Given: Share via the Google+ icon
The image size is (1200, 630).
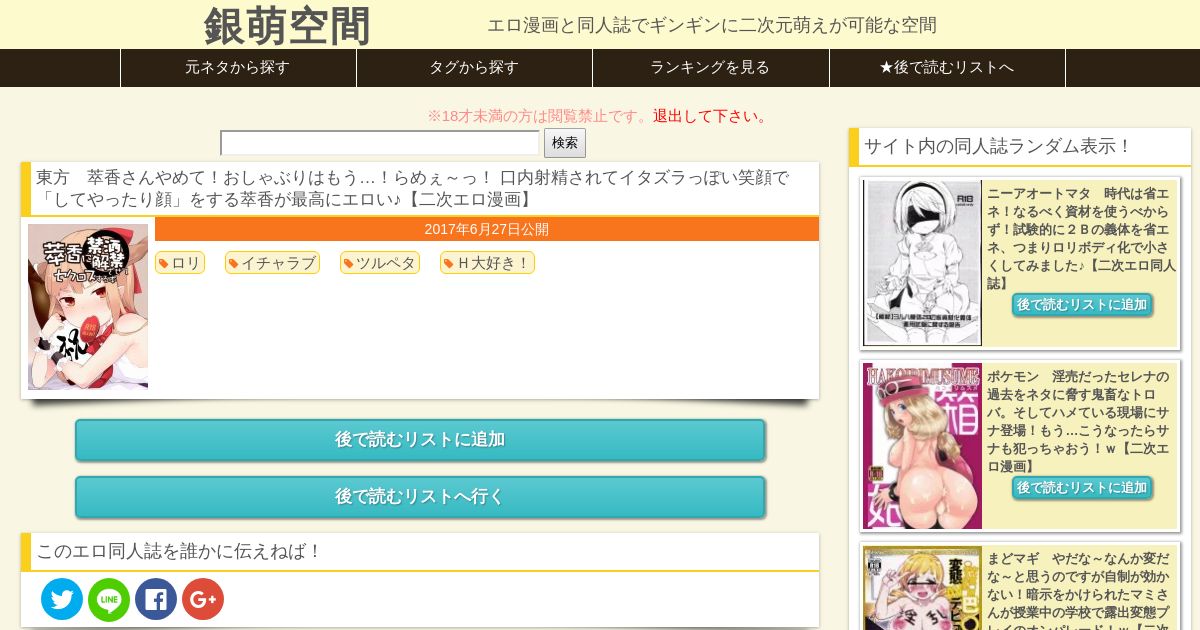Looking at the screenshot, I should coord(203,599).
